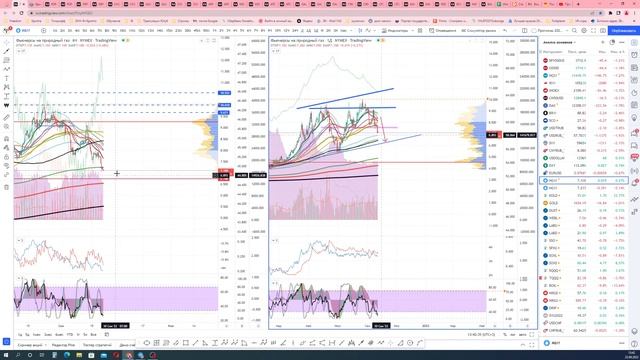Select the SPX500USD row in watchlist
Viewport: 640px width, 360px height.
tap(584, 60)
